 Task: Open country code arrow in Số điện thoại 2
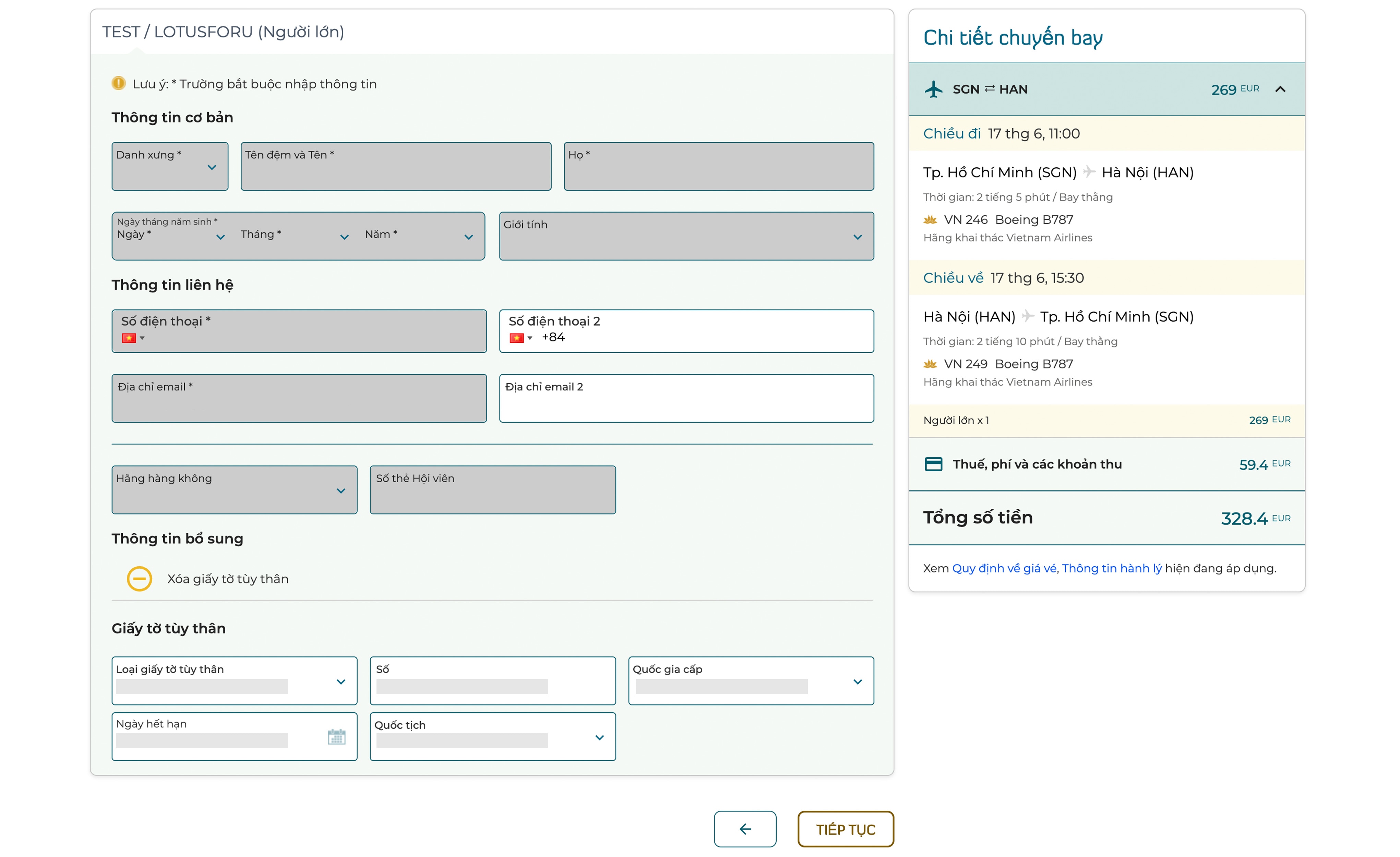tap(529, 338)
